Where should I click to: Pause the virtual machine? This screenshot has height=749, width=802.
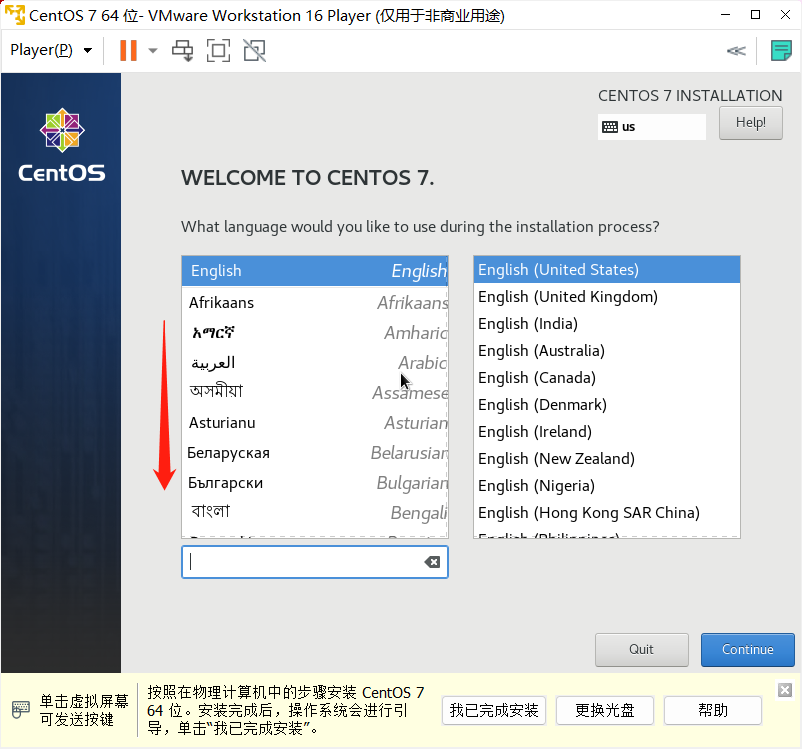[x=128, y=51]
